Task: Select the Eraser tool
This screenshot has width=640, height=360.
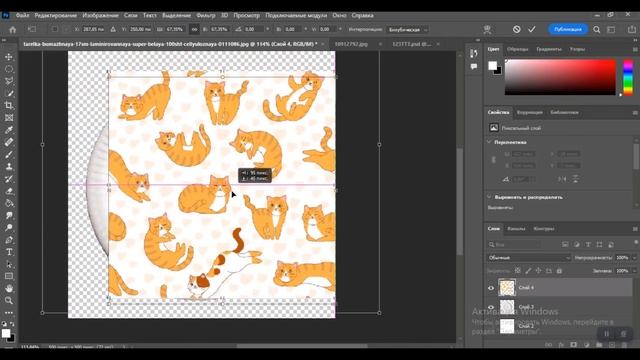Action: pyautogui.click(x=9, y=191)
